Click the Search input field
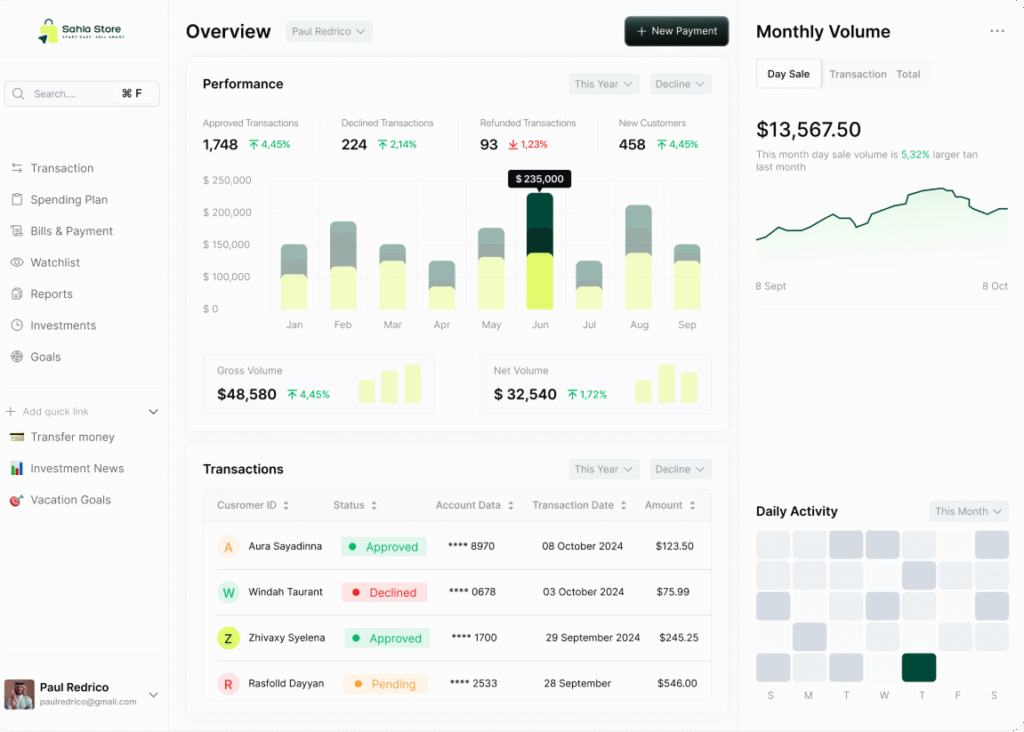The image size is (1024, 732). coord(70,93)
